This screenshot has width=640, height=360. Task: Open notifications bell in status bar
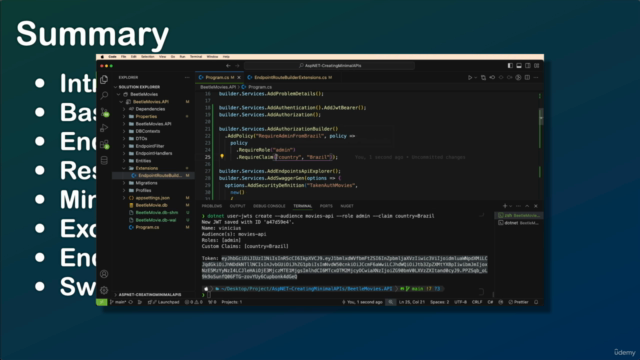[x=536, y=302]
